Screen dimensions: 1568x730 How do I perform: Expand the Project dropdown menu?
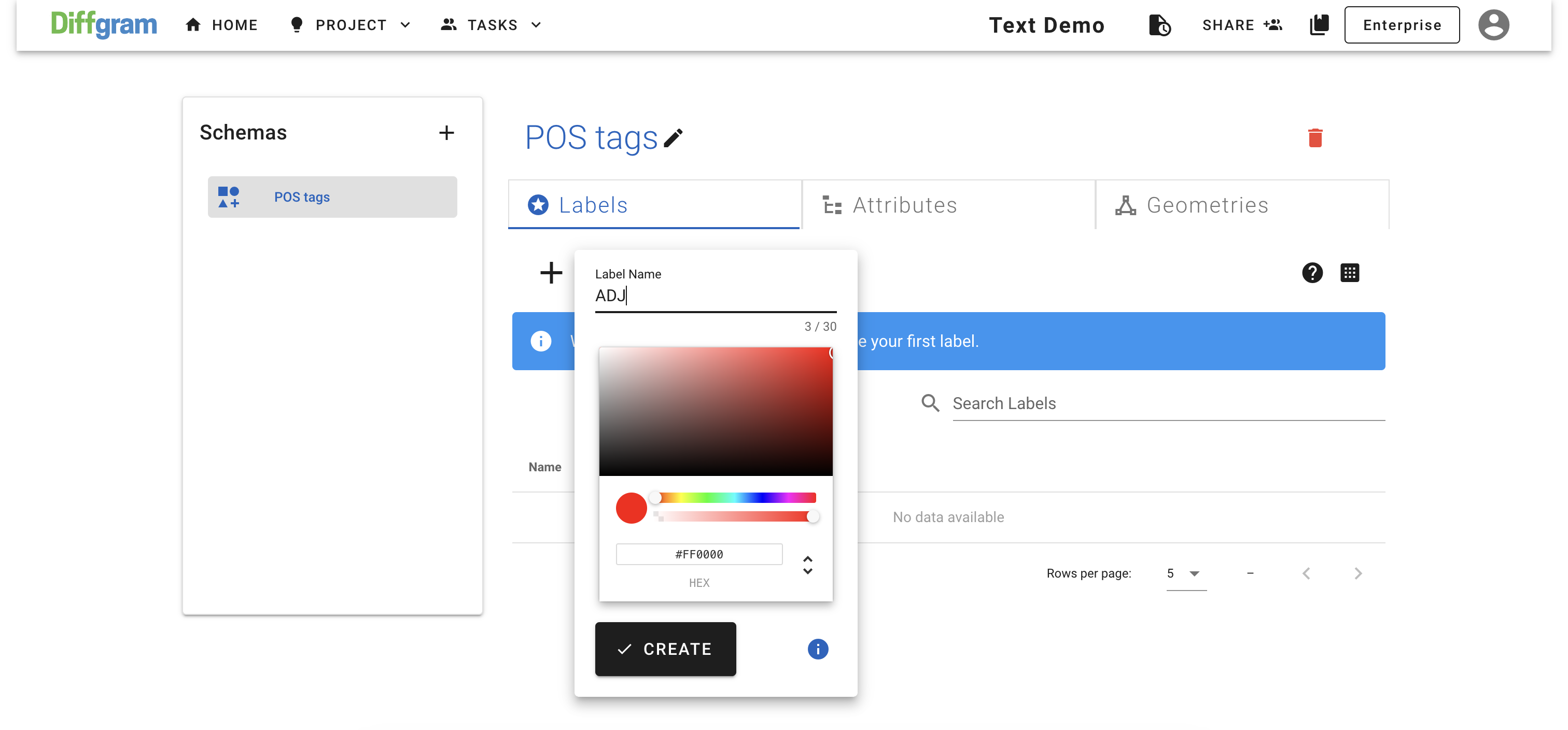click(351, 25)
